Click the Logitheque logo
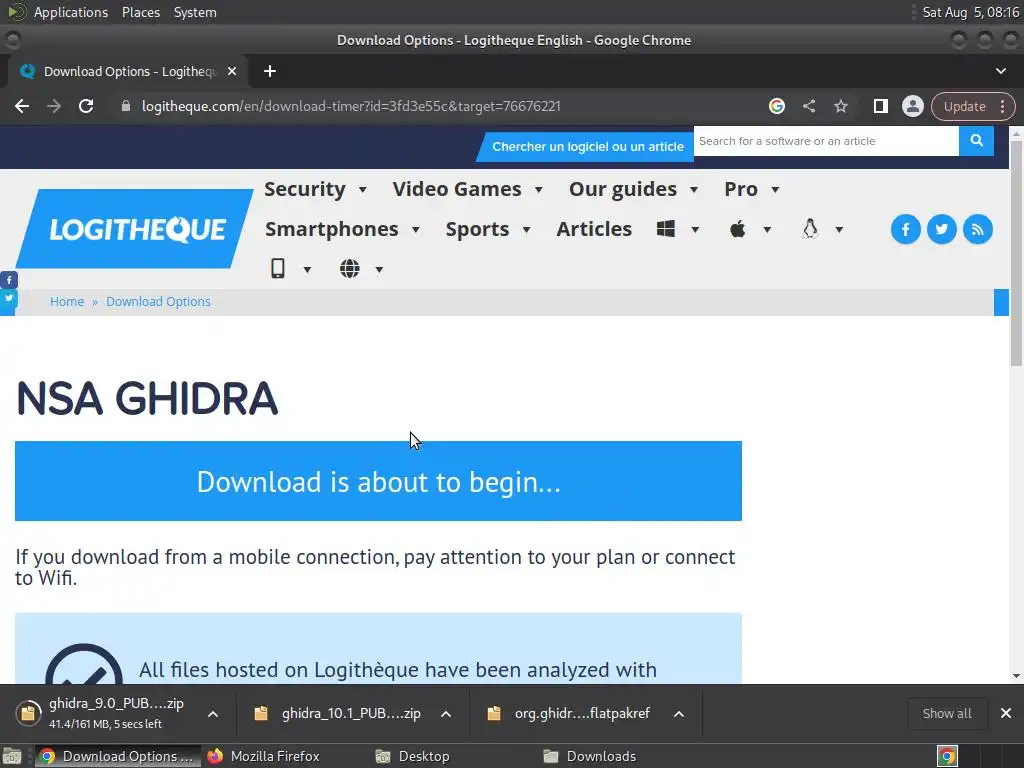This screenshot has height=768, width=1024. pyautogui.click(x=135, y=229)
